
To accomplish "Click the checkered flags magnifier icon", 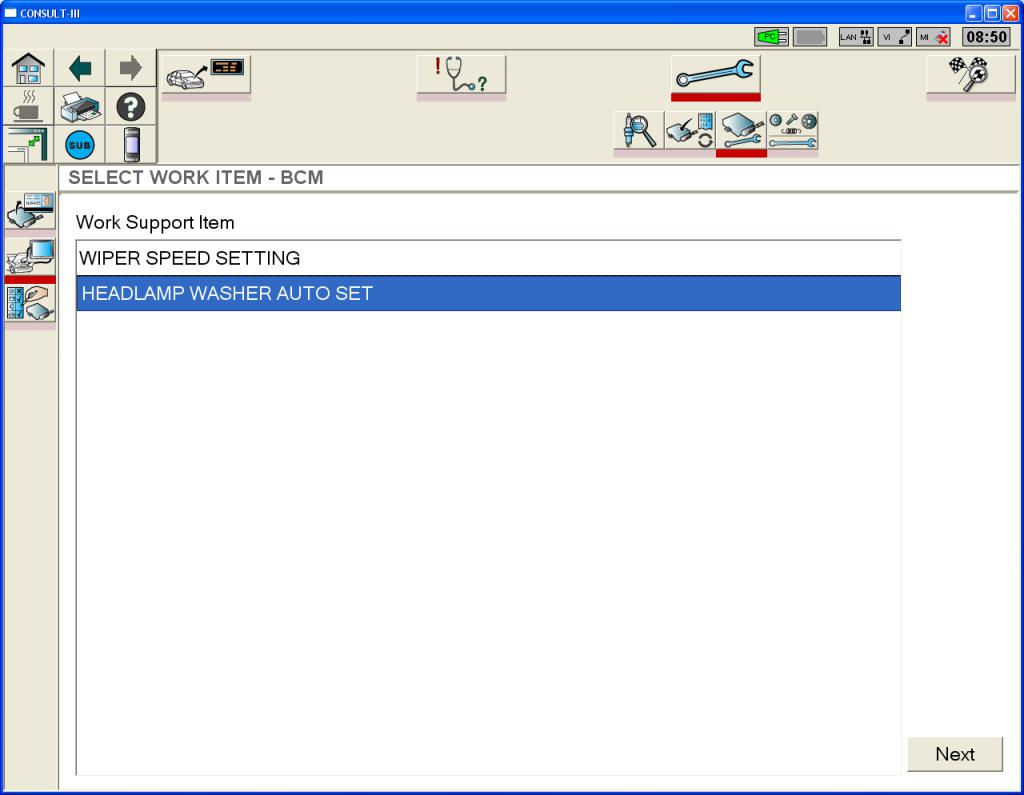I will pyautogui.click(x=970, y=74).
